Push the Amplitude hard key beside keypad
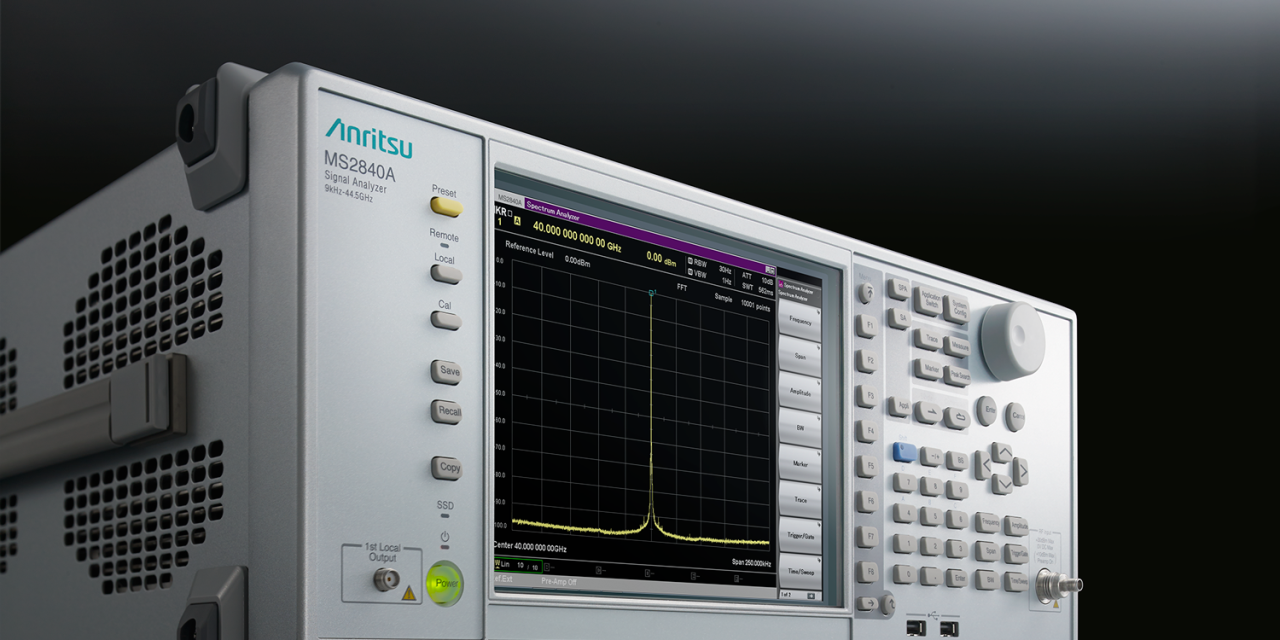 point(1016,526)
